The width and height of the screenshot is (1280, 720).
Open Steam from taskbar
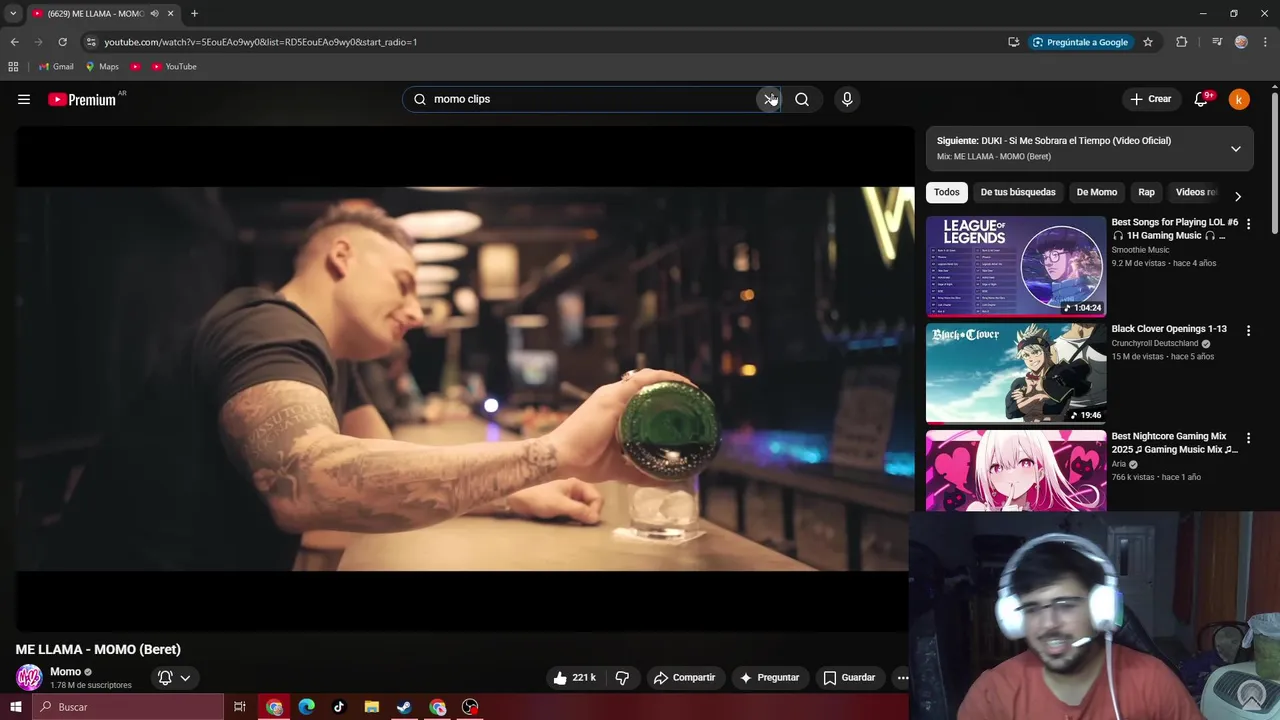[x=404, y=707]
